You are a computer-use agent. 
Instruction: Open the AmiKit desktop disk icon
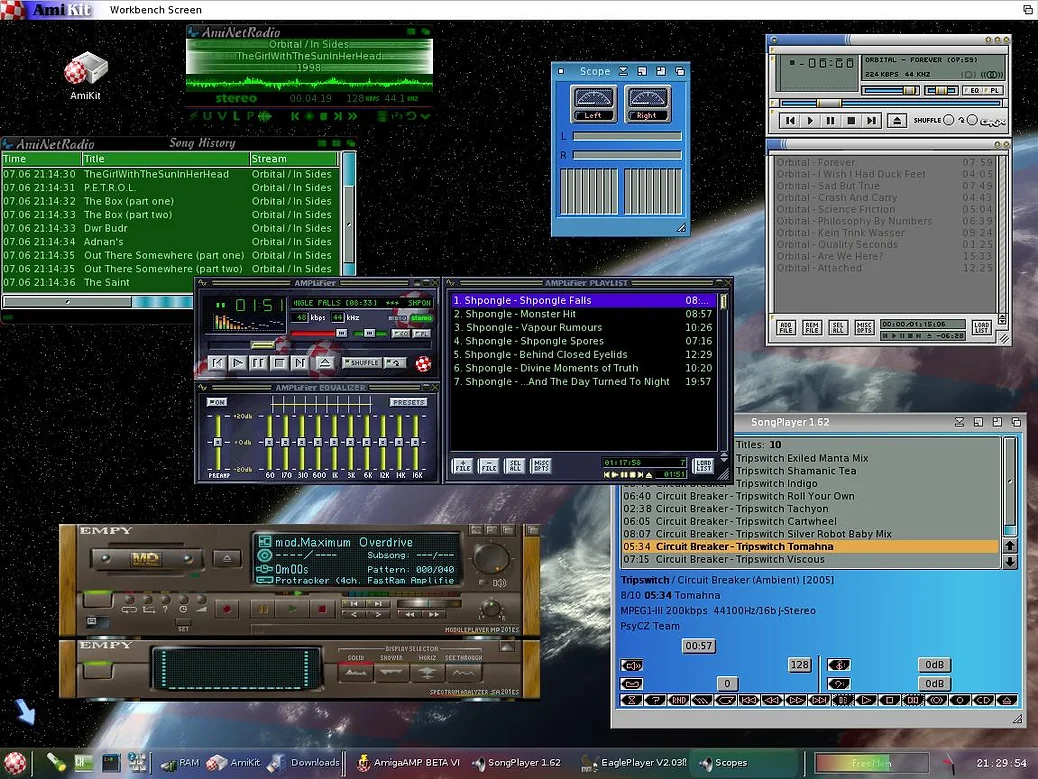point(85,70)
